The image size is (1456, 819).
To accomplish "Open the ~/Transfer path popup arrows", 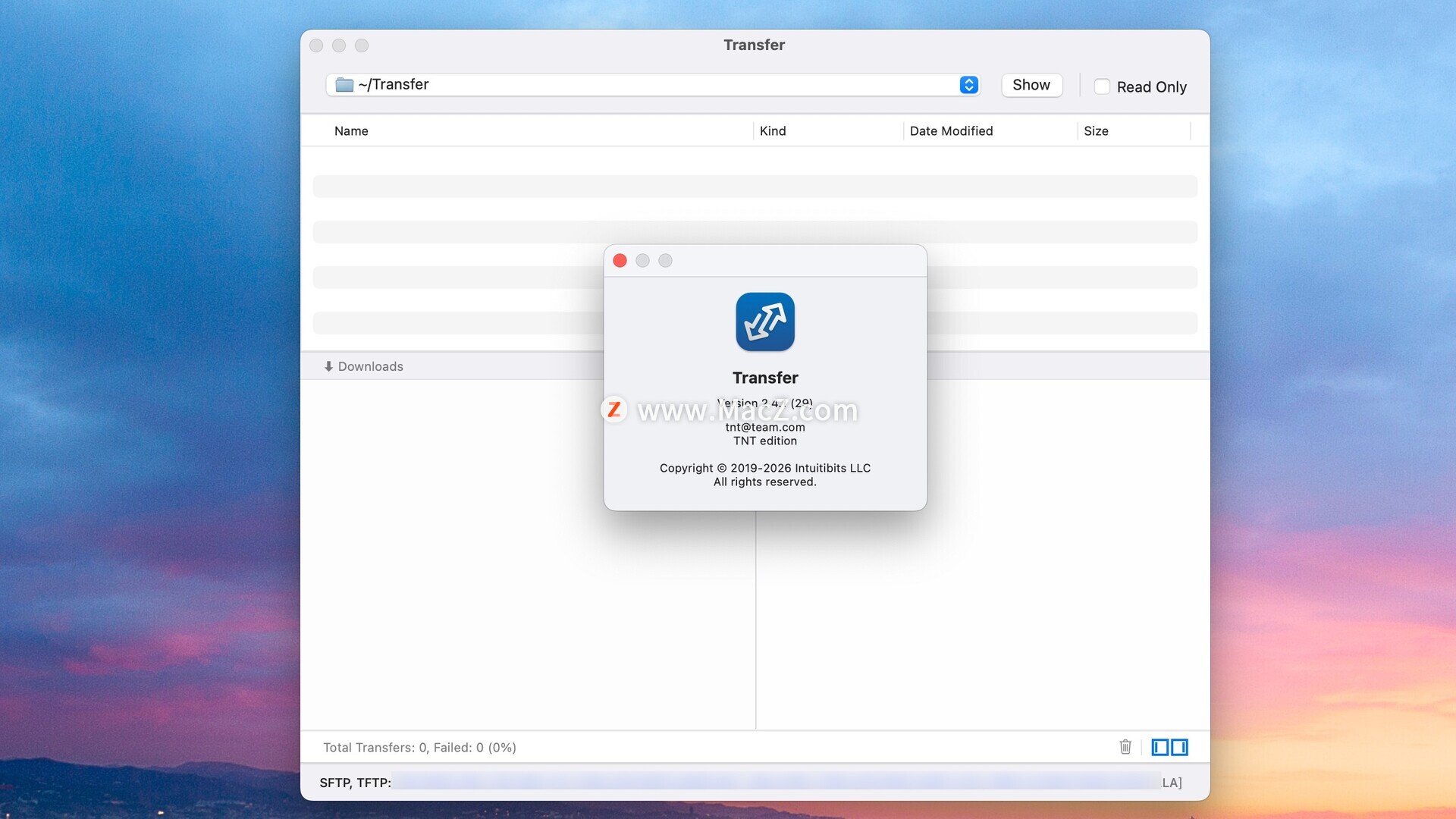I will pyautogui.click(x=968, y=85).
